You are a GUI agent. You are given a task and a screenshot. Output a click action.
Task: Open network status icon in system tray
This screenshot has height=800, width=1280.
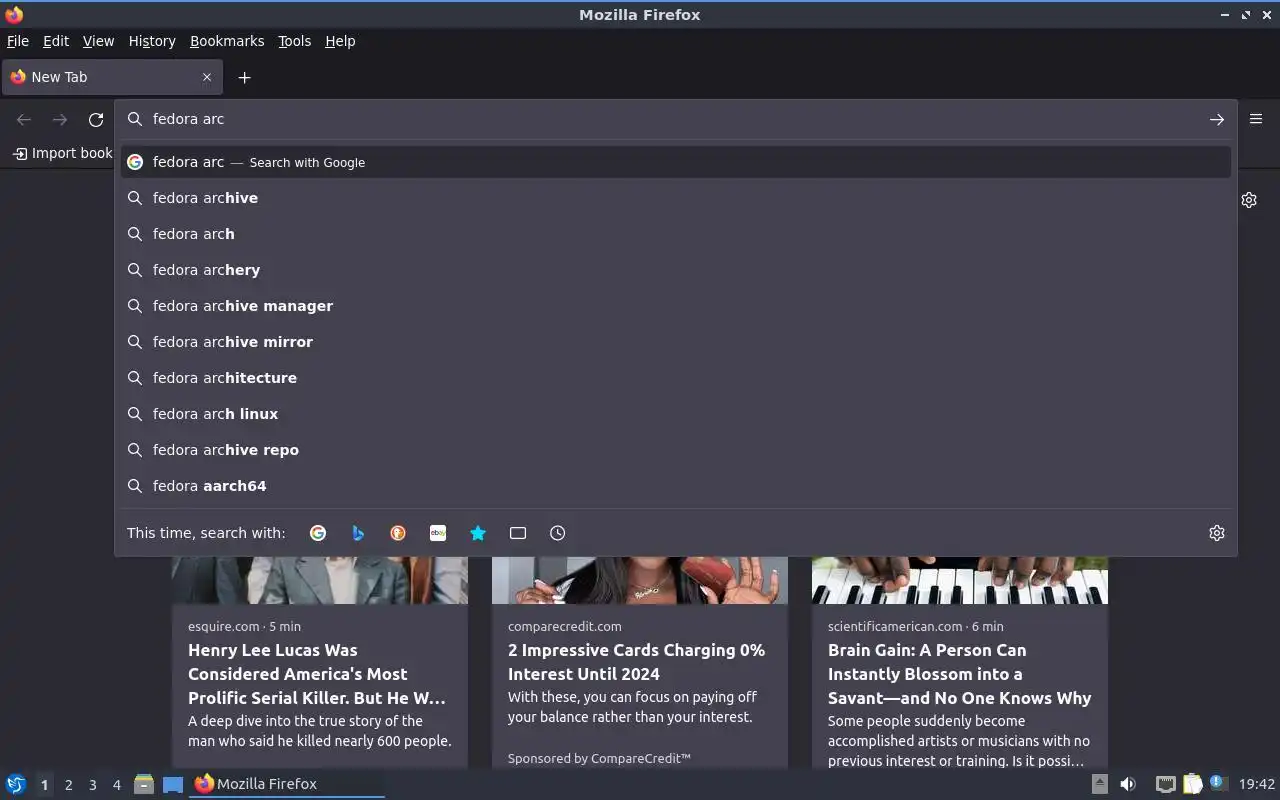coord(1165,784)
